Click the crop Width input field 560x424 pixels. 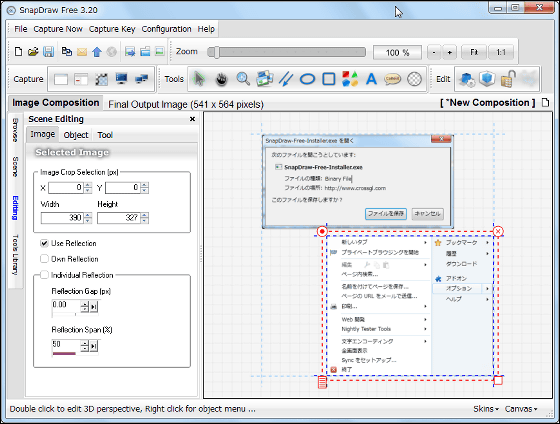pyautogui.click(x=62, y=218)
